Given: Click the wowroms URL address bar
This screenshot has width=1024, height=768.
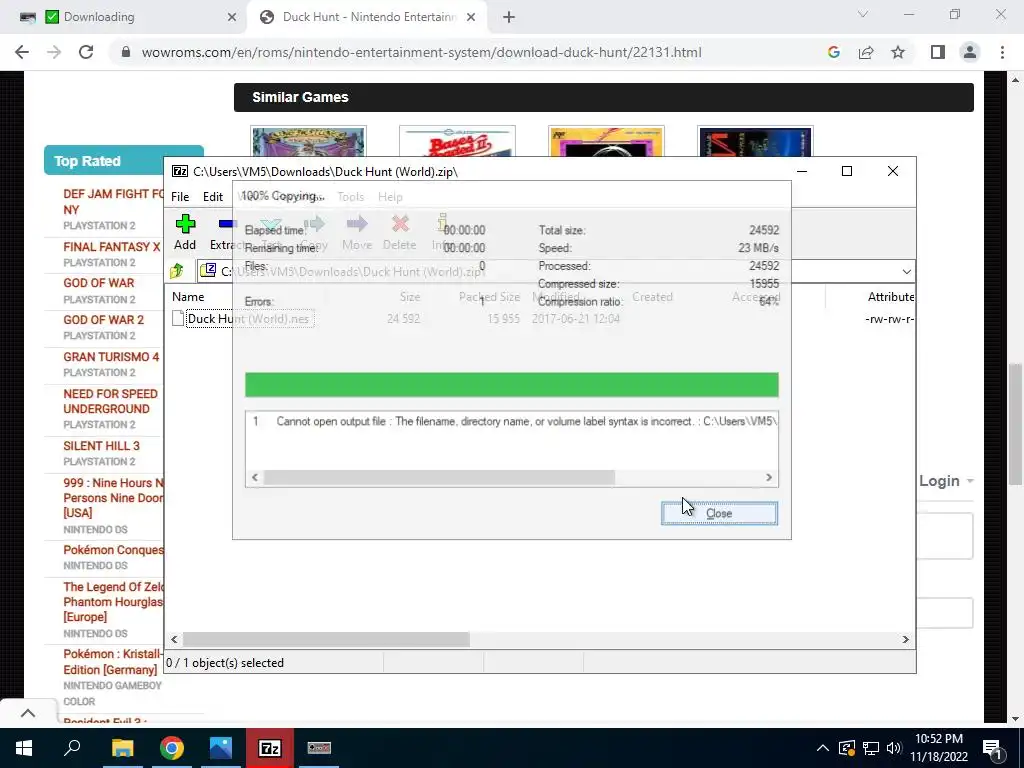Looking at the screenshot, I should (x=421, y=52).
